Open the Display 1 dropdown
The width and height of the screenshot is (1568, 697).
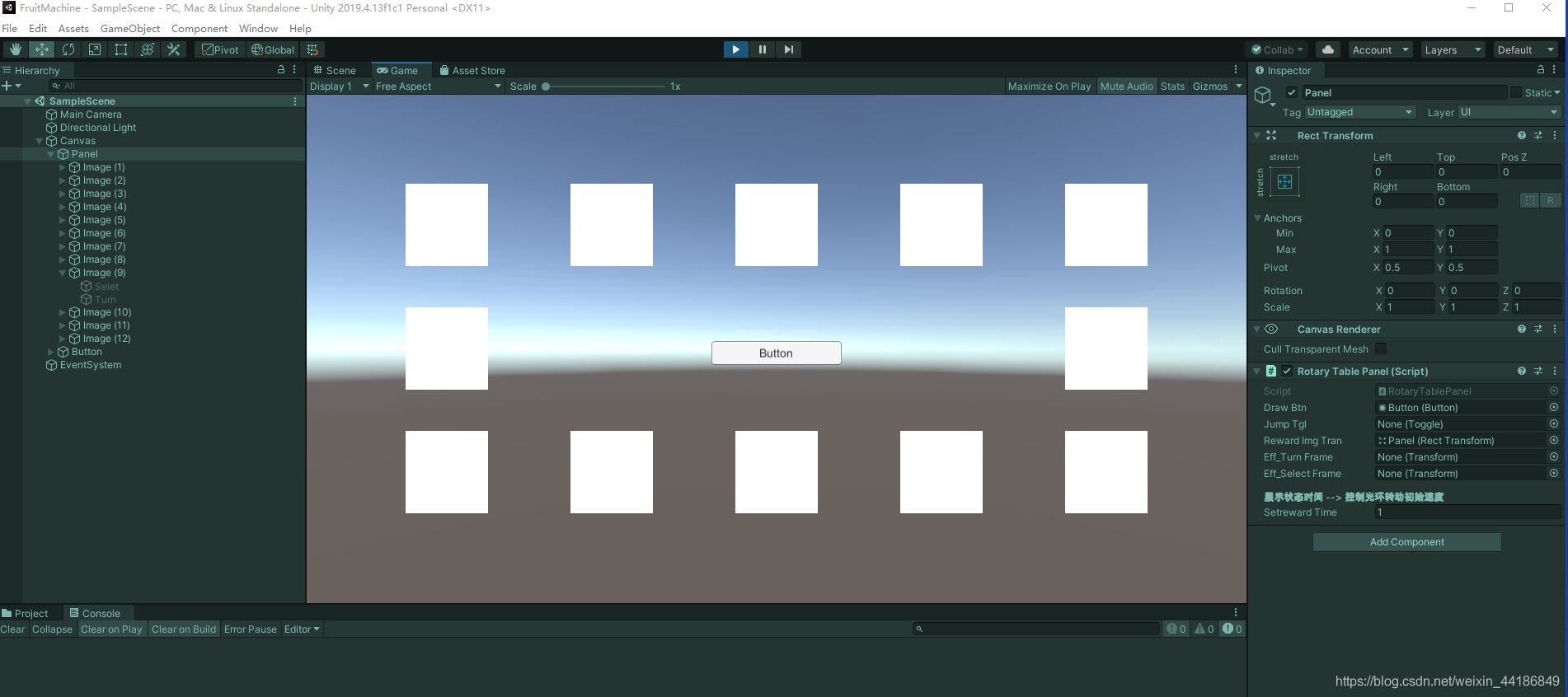(339, 86)
